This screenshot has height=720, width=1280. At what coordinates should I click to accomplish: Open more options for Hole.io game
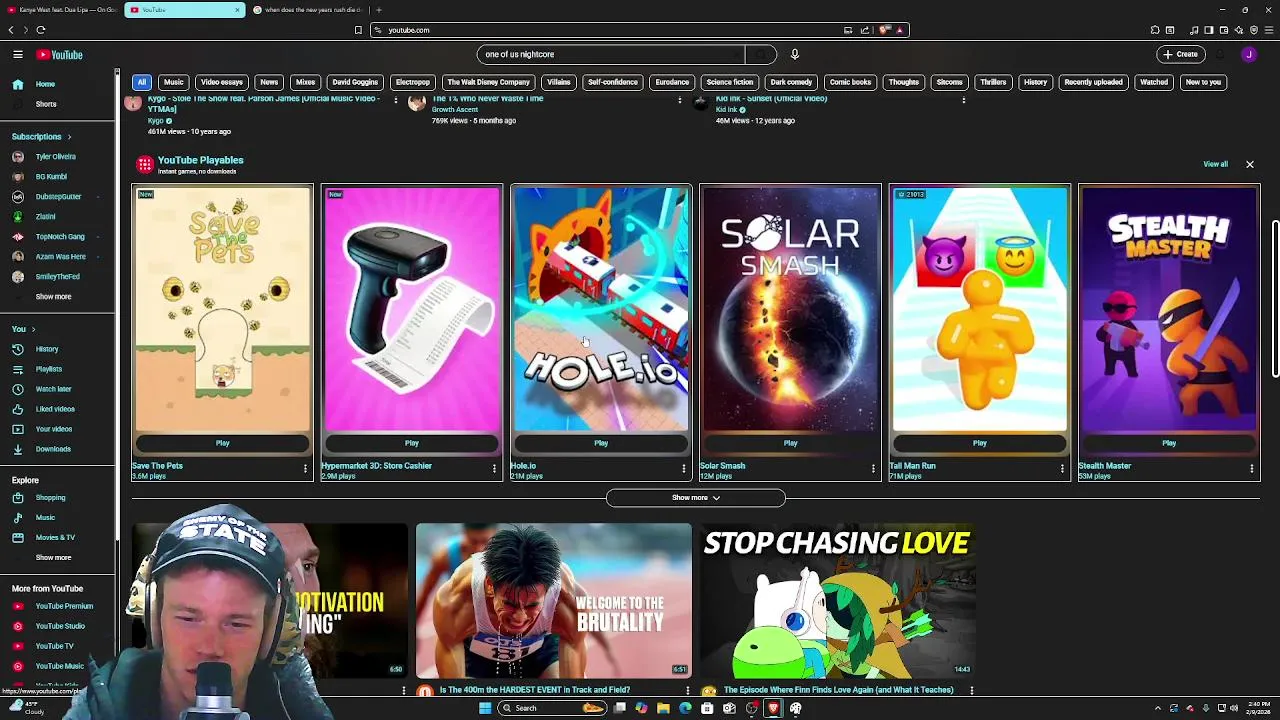pos(684,468)
